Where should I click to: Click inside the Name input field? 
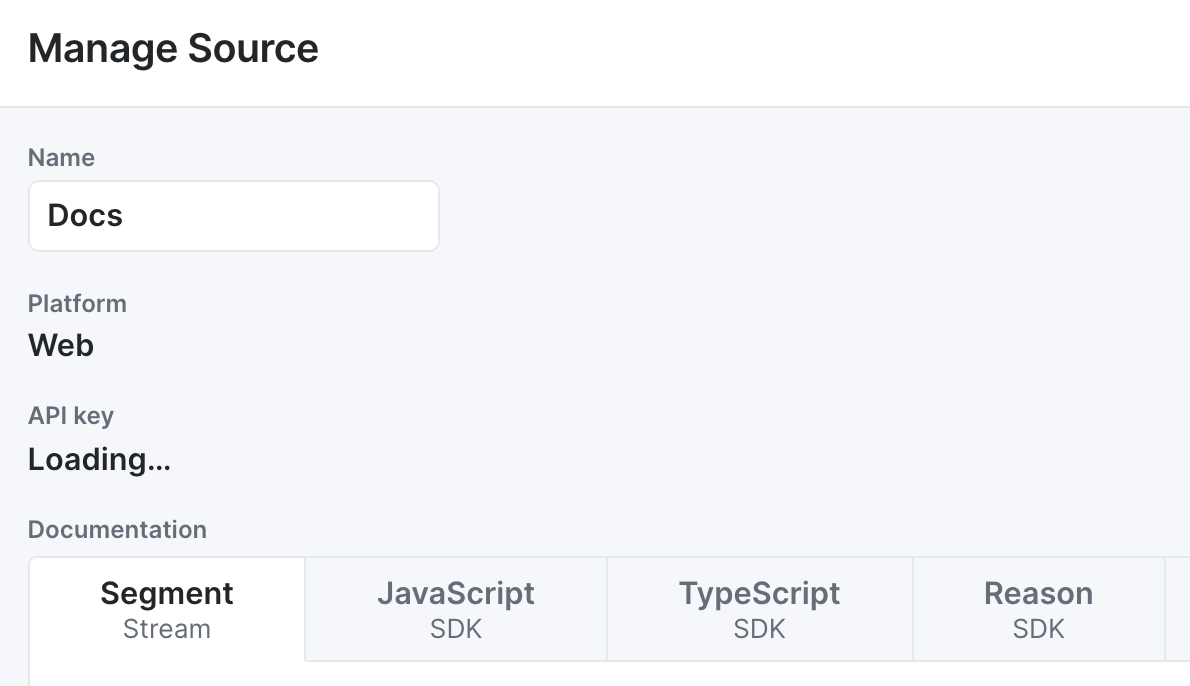[x=233, y=215]
